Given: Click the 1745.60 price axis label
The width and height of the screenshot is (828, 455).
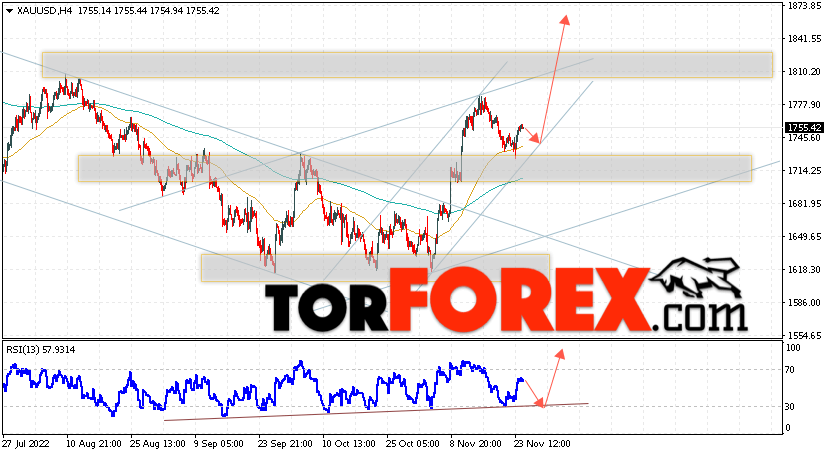Looking at the screenshot, I should click(804, 137).
